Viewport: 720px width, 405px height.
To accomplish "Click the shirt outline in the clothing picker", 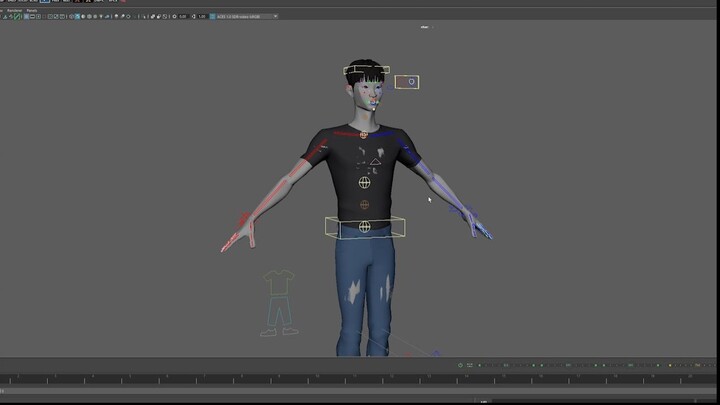I will 279,282.
